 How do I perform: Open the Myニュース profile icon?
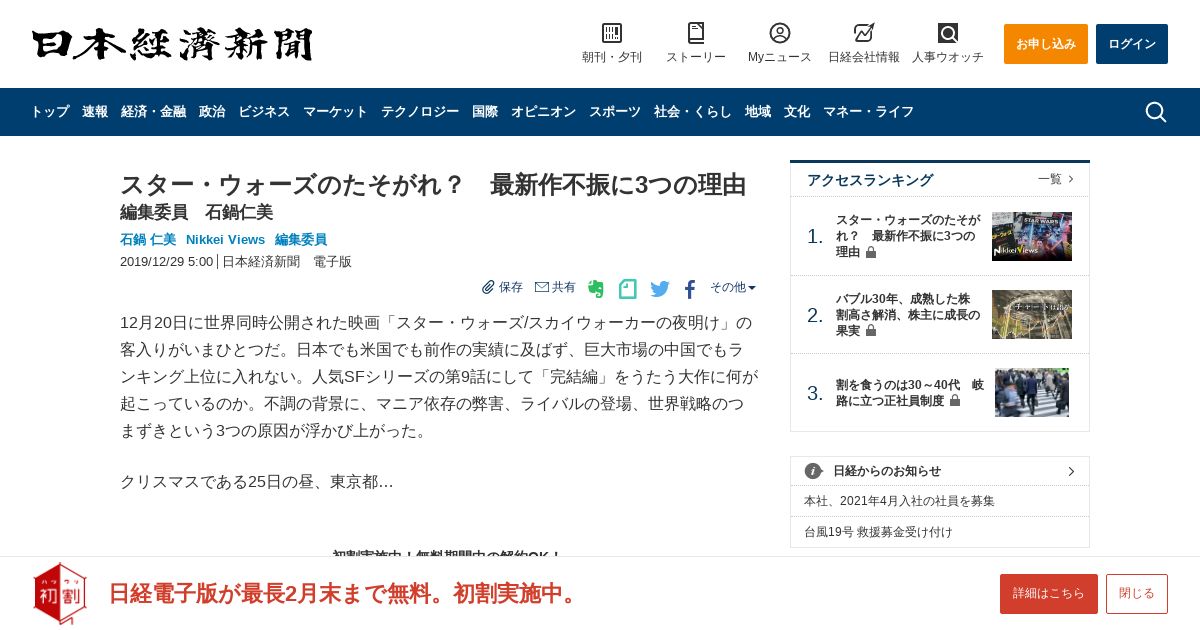780,33
